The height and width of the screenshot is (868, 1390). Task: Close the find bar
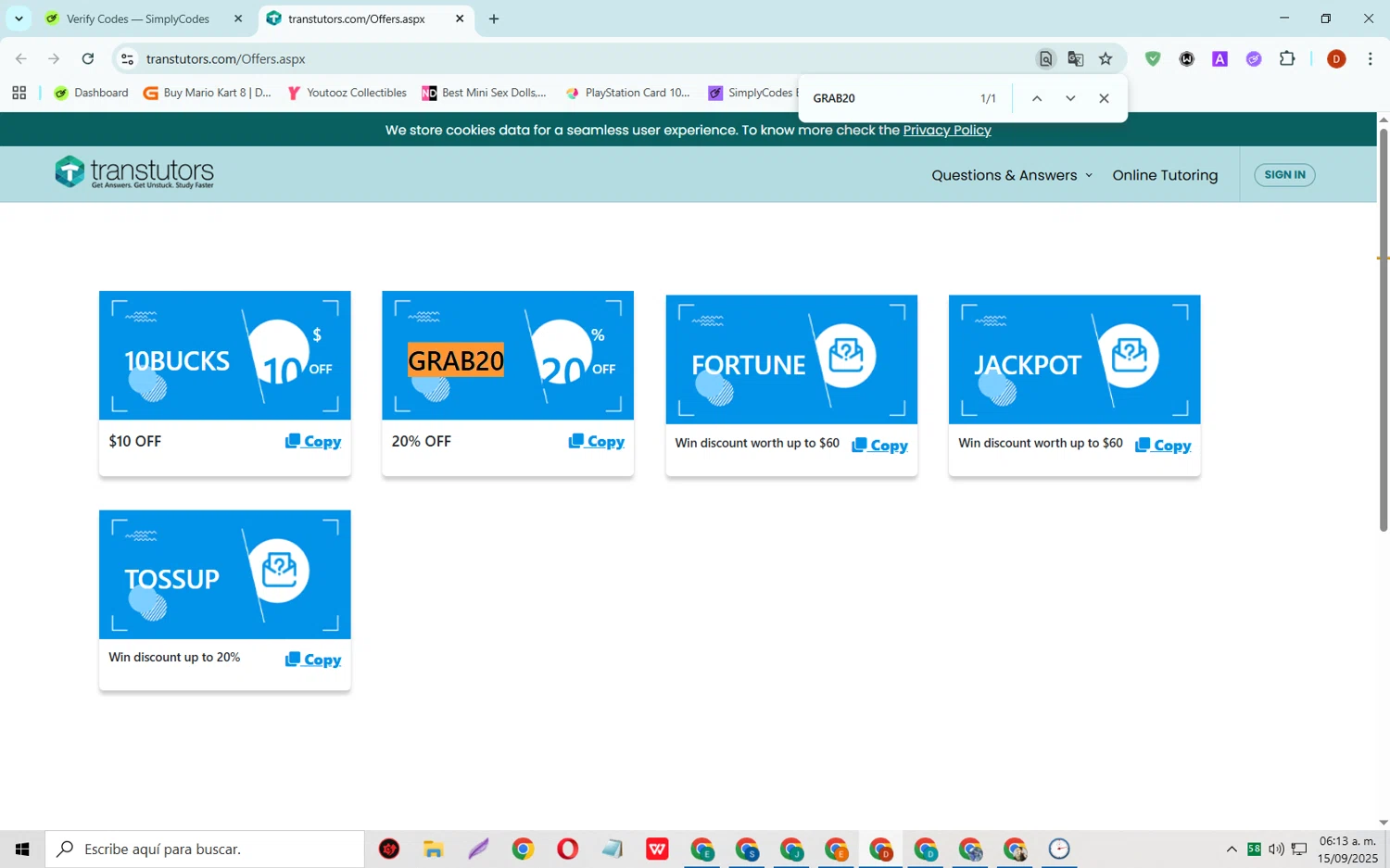pos(1104,98)
